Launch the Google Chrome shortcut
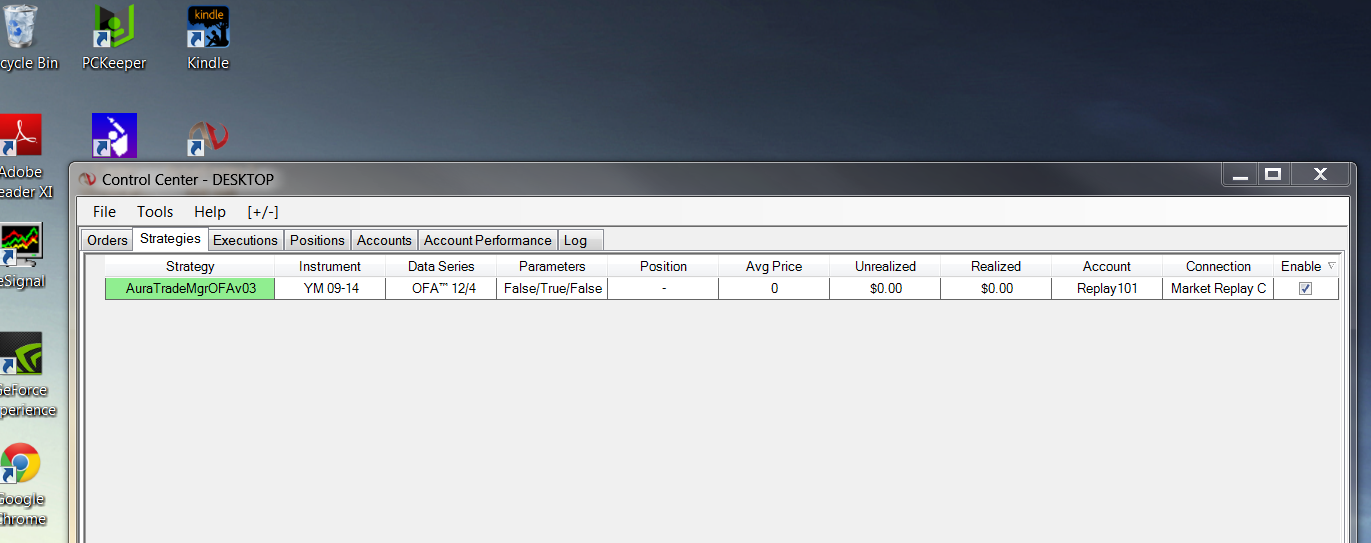Viewport: 1371px width, 543px height. (20, 483)
